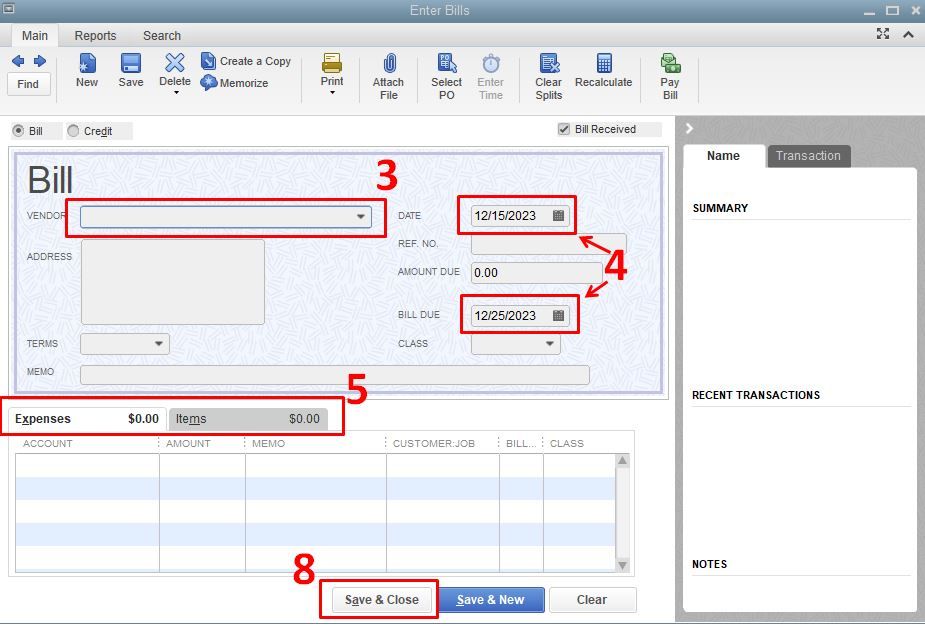Click the Attach File paperclip icon
Image resolution: width=925 pixels, height=626 pixels.
click(x=389, y=63)
